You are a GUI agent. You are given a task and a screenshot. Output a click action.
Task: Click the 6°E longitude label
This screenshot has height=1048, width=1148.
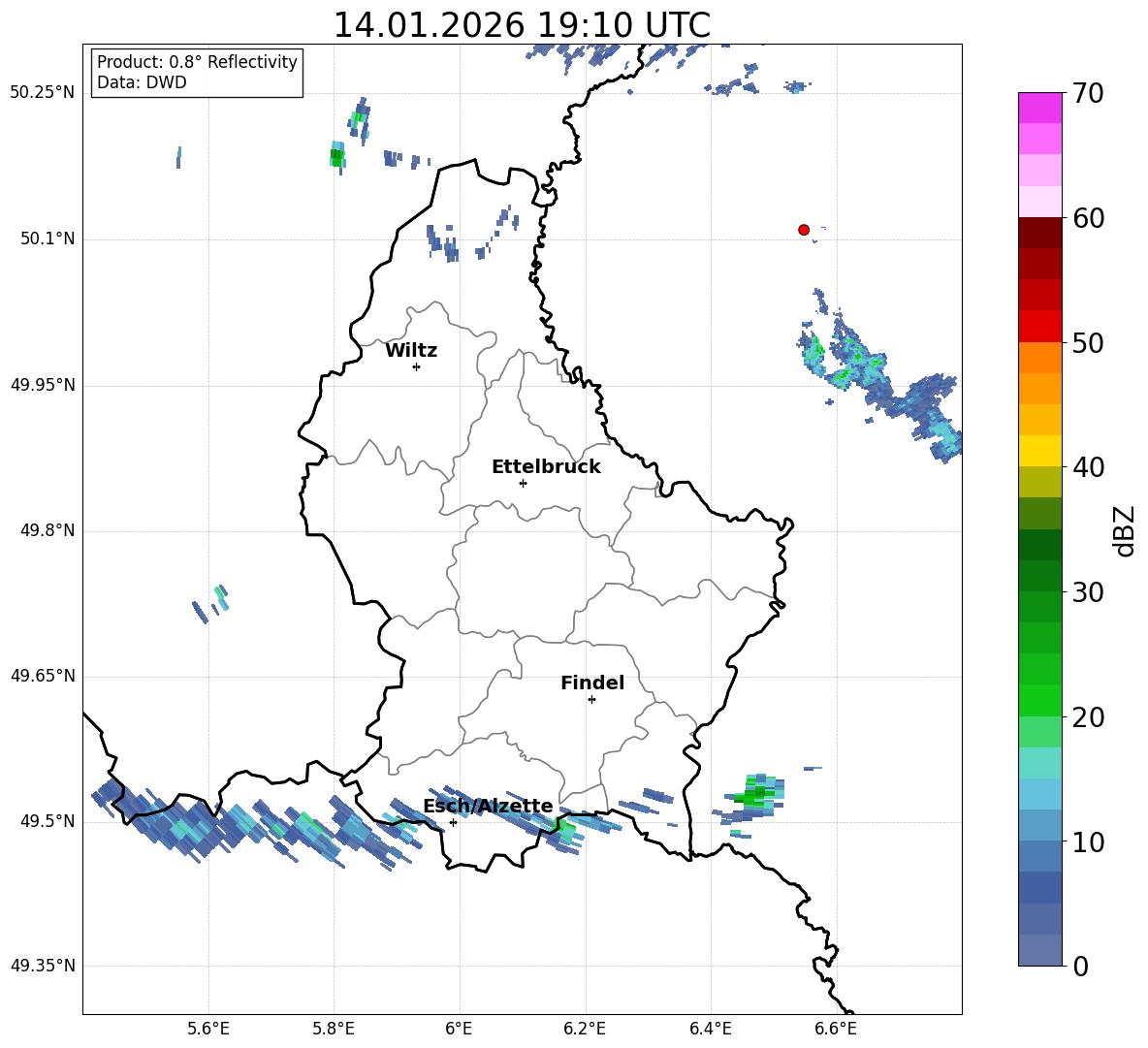(x=459, y=1029)
